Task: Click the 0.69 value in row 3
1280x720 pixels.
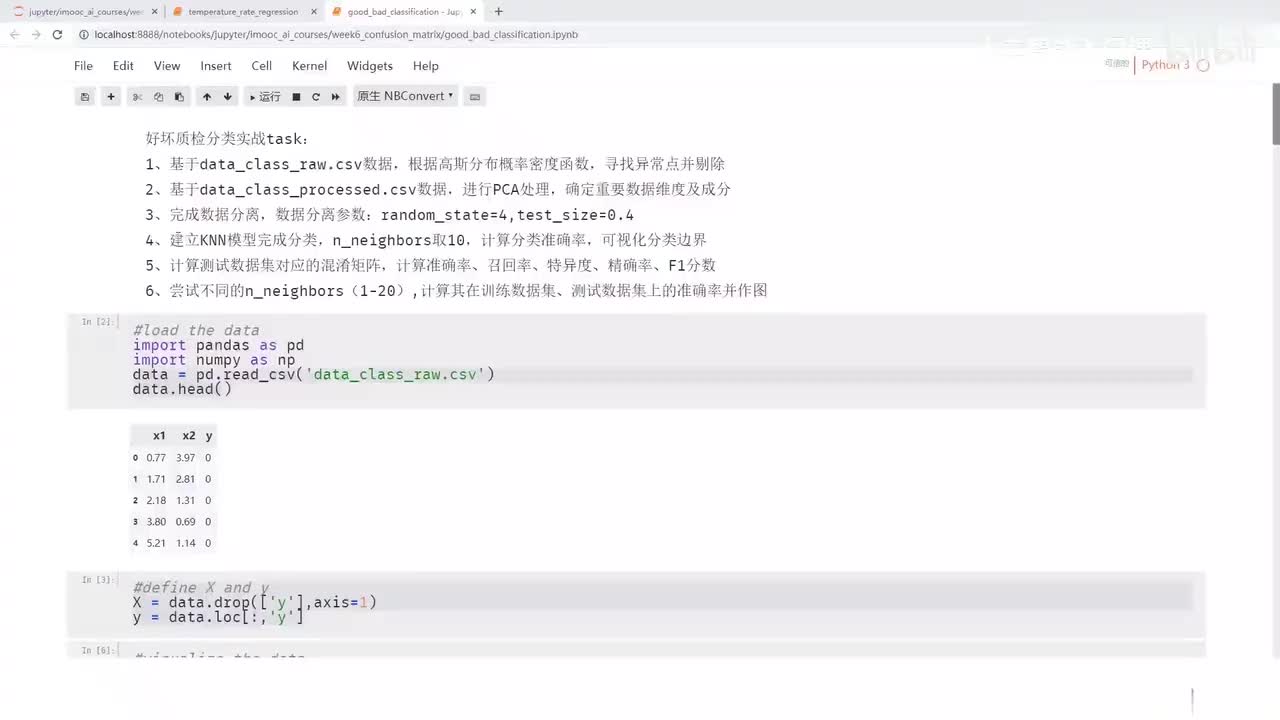Action: (x=185, y=522)
